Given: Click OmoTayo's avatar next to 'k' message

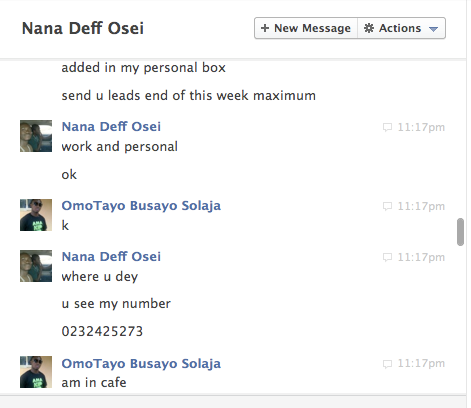Looking at the screenshot, I should click(x=36, y=215).
